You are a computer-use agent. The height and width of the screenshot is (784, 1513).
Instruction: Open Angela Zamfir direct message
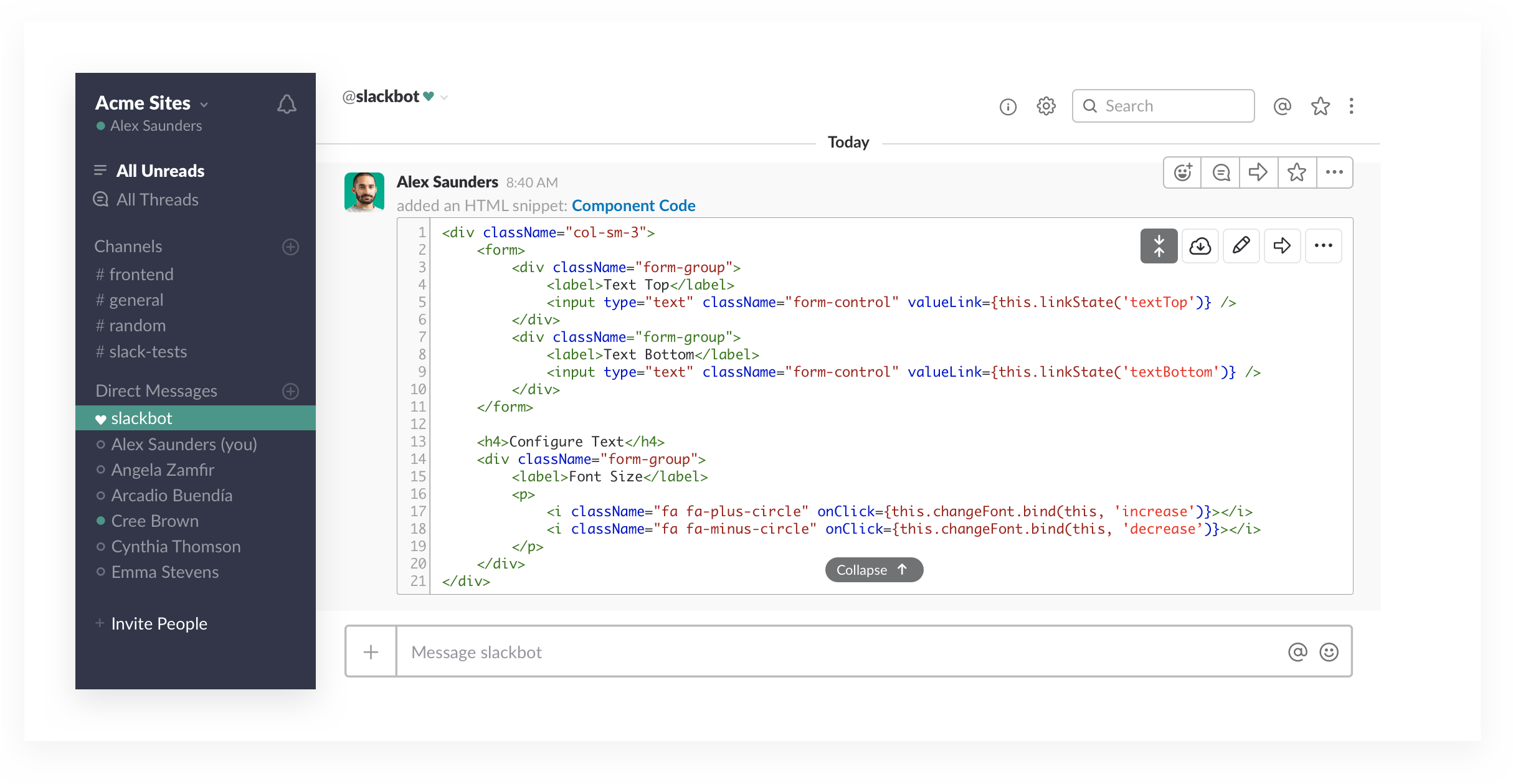tap(163, 470)
